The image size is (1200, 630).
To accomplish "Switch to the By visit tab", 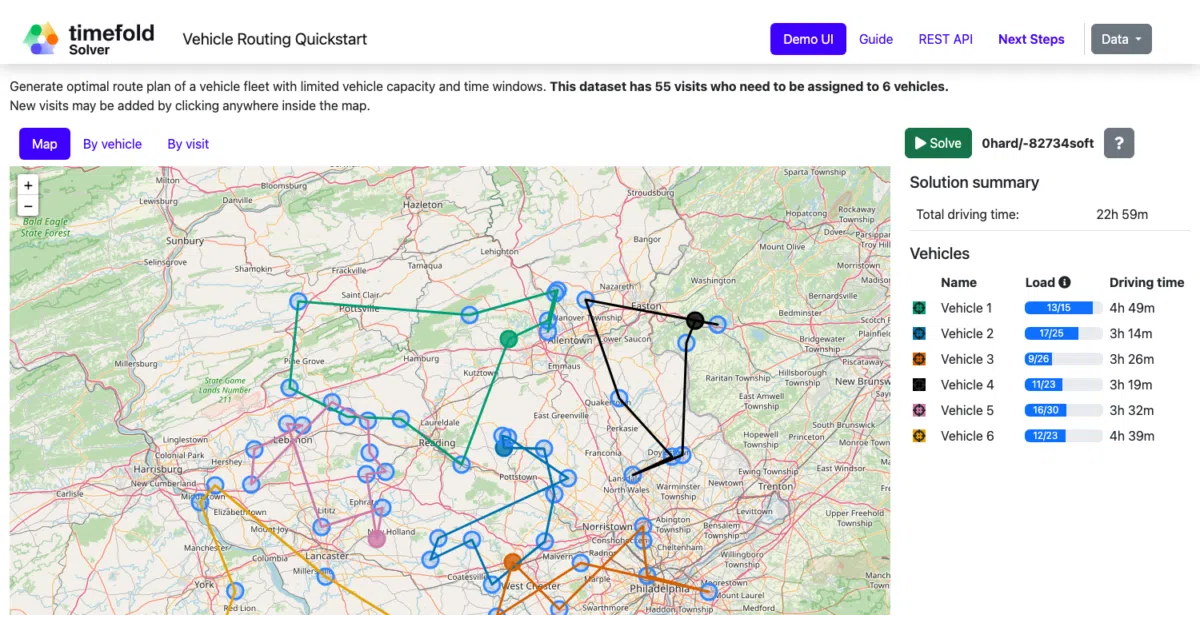I will (x=188, y=144).
